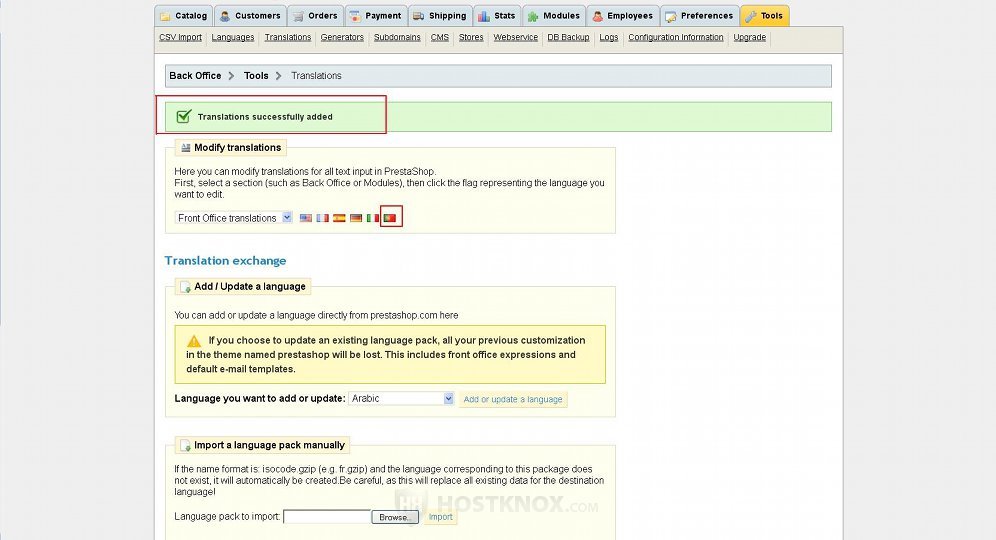Open the DB Backup submenu link
Viewport: 996px width, 540px height.
click(569, 37)
